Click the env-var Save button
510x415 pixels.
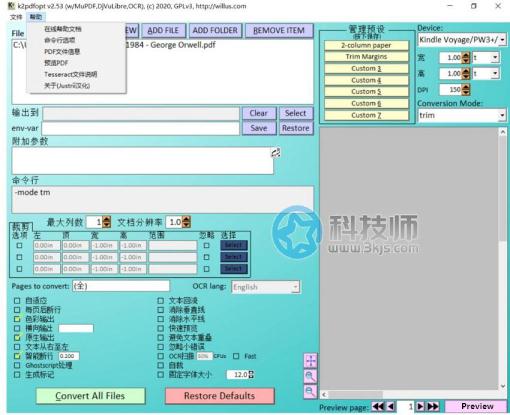[x=259, y=128]
